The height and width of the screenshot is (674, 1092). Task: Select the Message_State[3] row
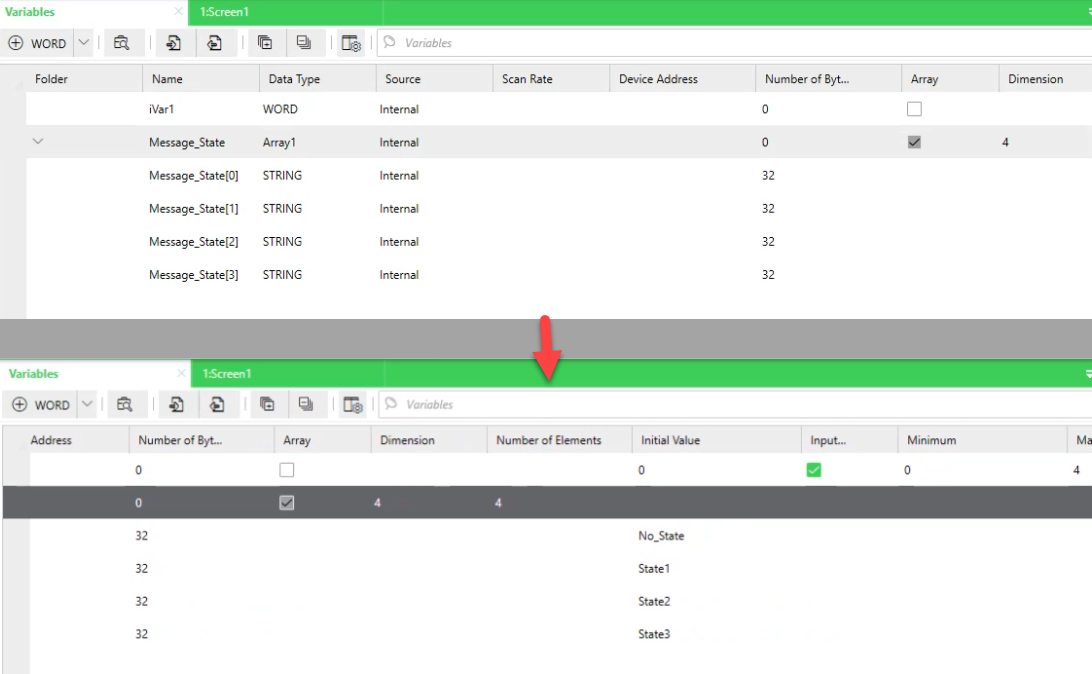[559, 275]
